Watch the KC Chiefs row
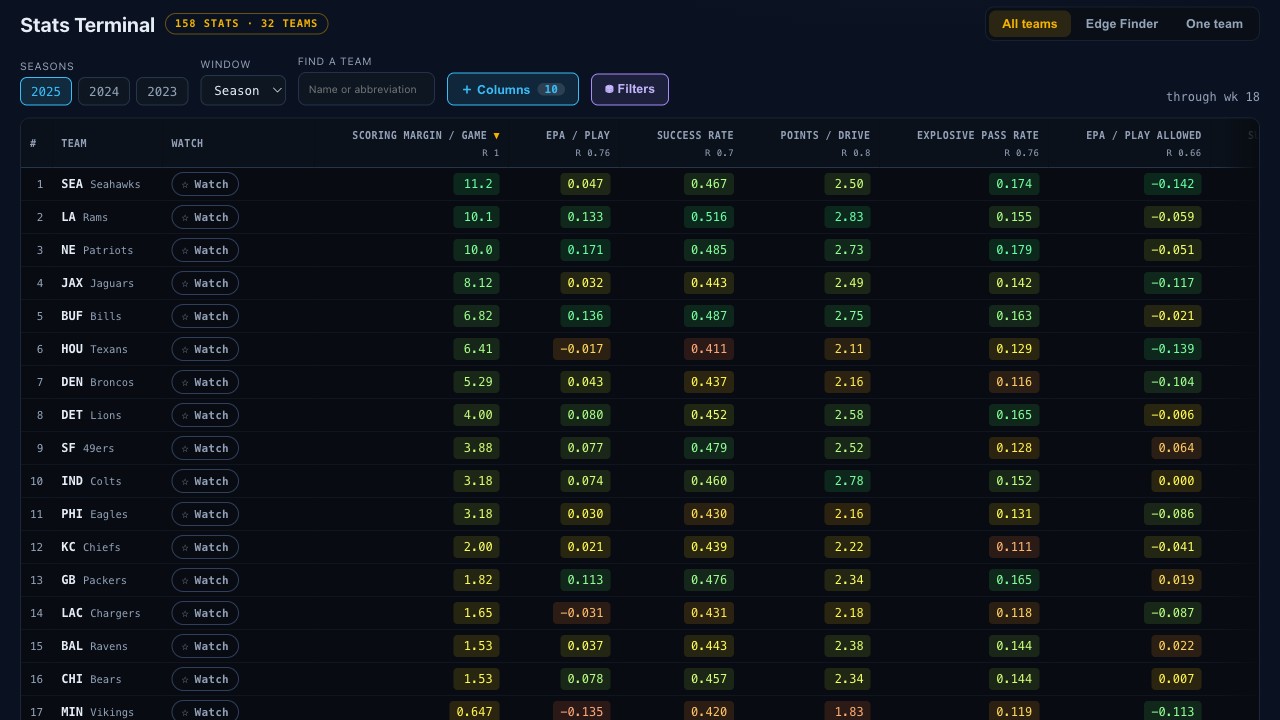The image size is (1280, 720). [x=205, y=547]
